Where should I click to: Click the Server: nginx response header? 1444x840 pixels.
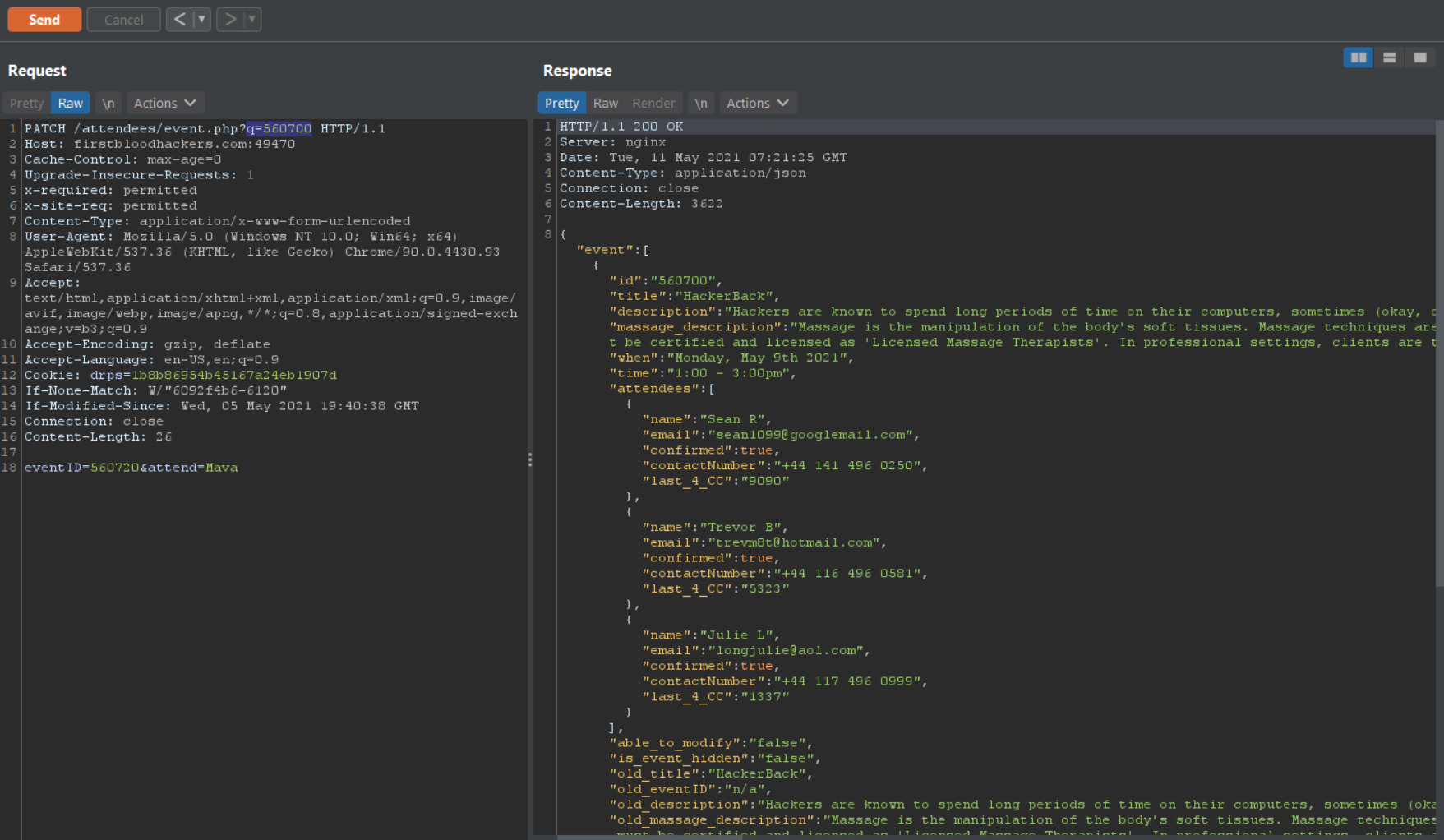[x=613, y=142]
